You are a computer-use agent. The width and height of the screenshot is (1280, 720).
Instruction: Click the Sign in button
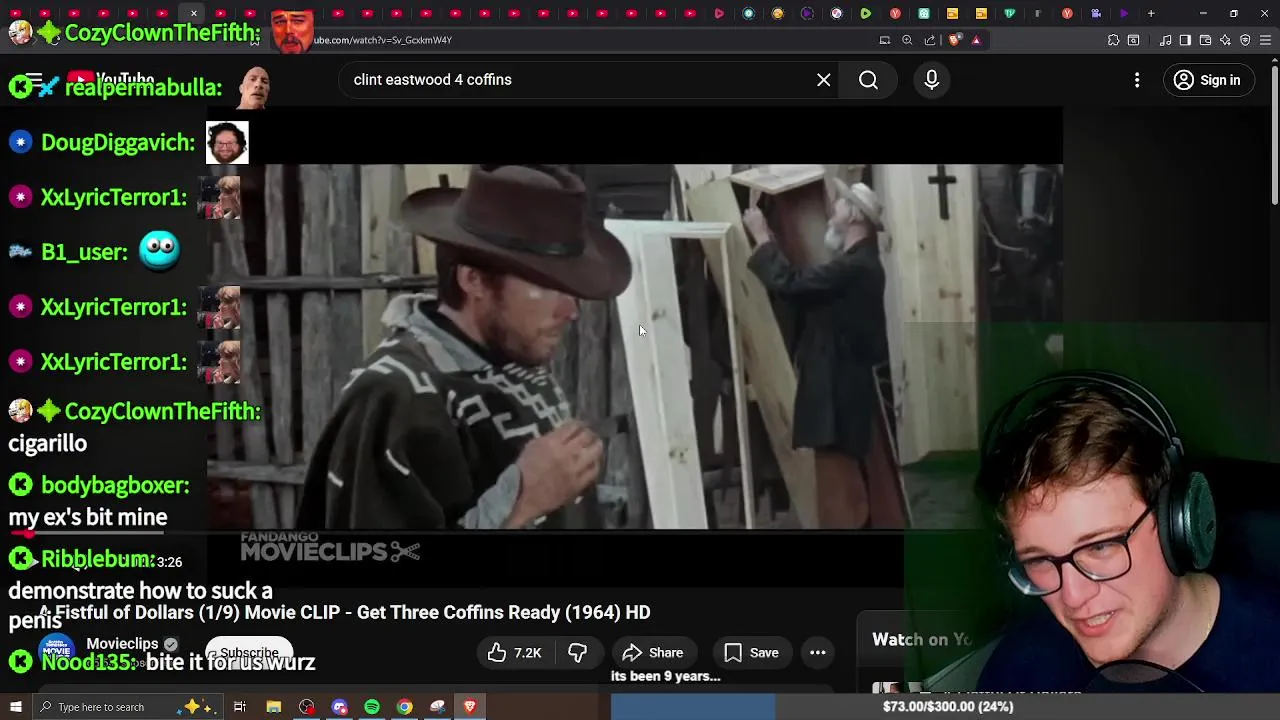(1207, 80)
